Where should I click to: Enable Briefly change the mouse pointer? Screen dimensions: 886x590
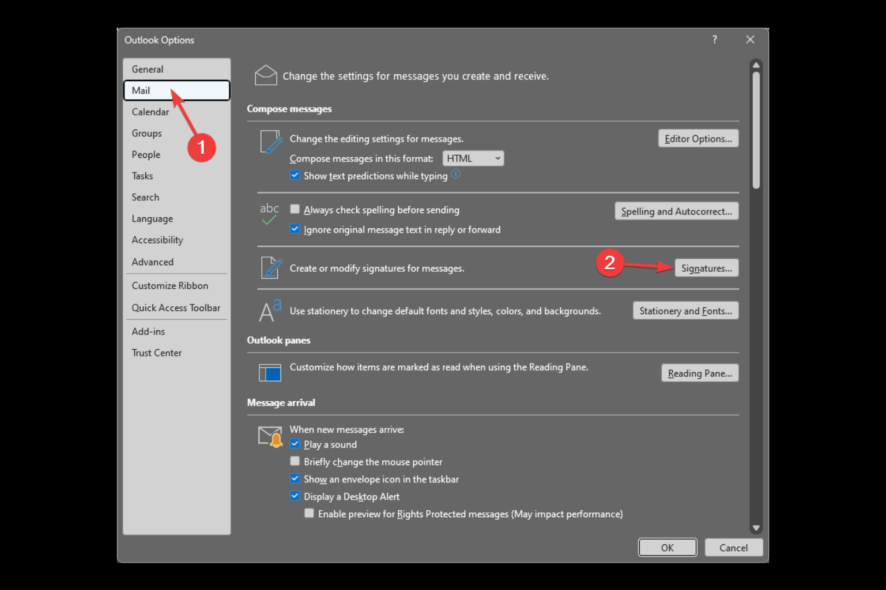(295, 460)
